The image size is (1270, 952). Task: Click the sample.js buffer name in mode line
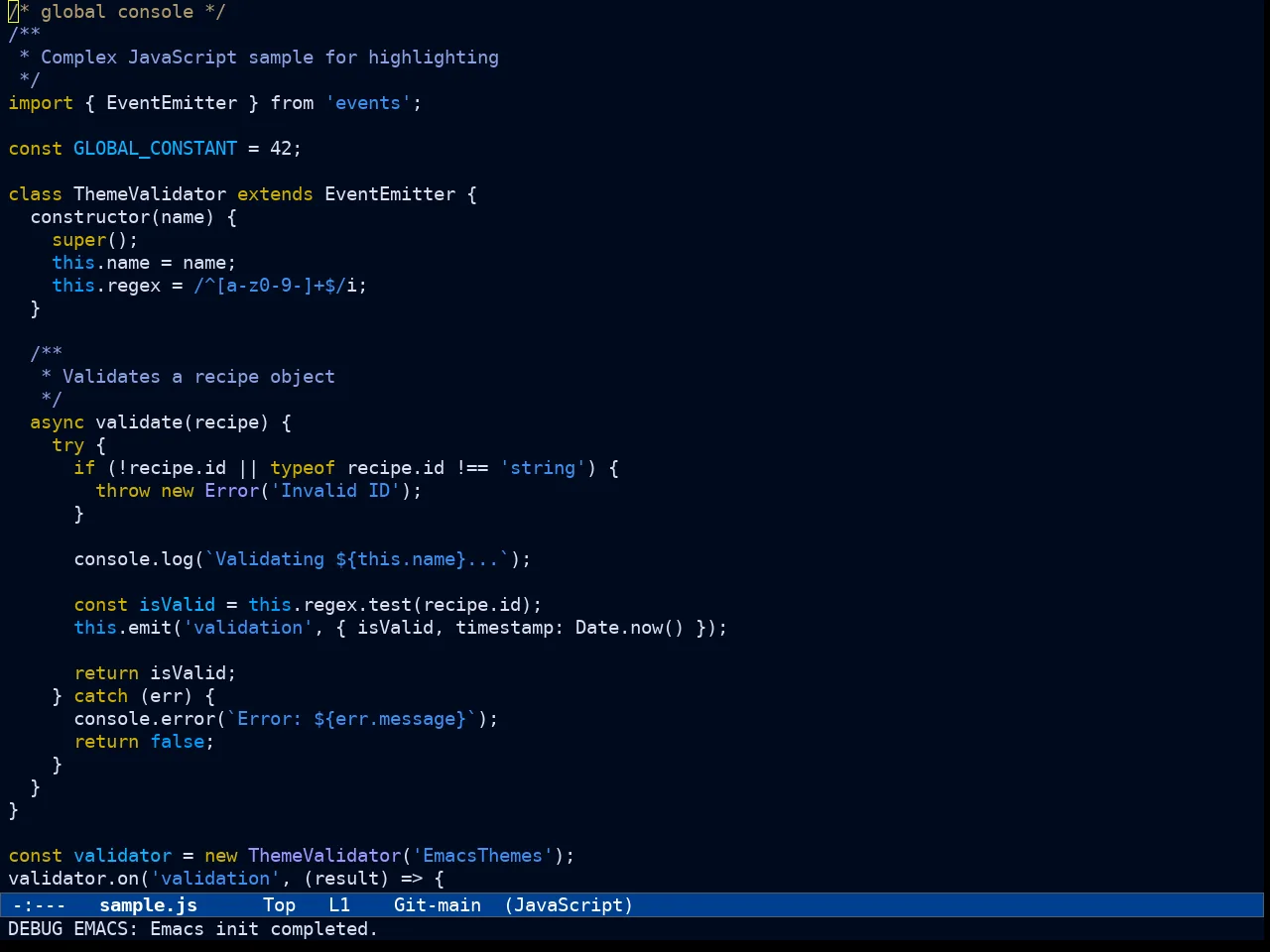(149, 905)
